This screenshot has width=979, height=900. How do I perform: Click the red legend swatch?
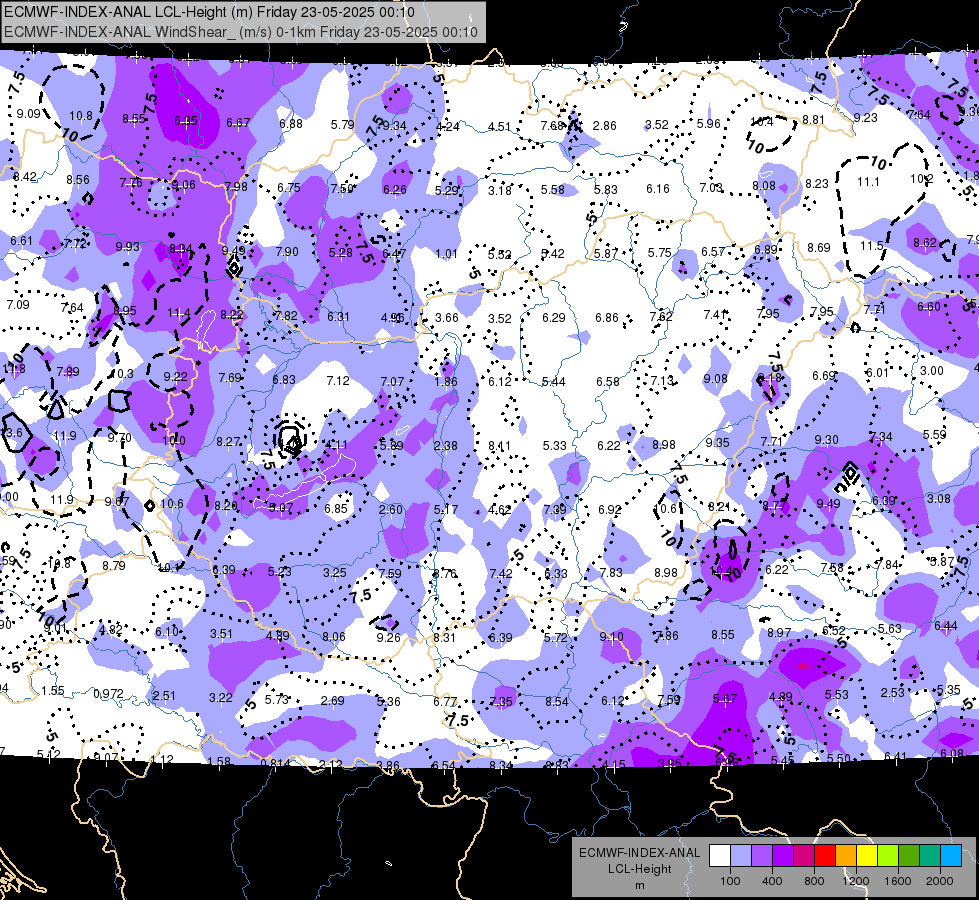[825, 856]
